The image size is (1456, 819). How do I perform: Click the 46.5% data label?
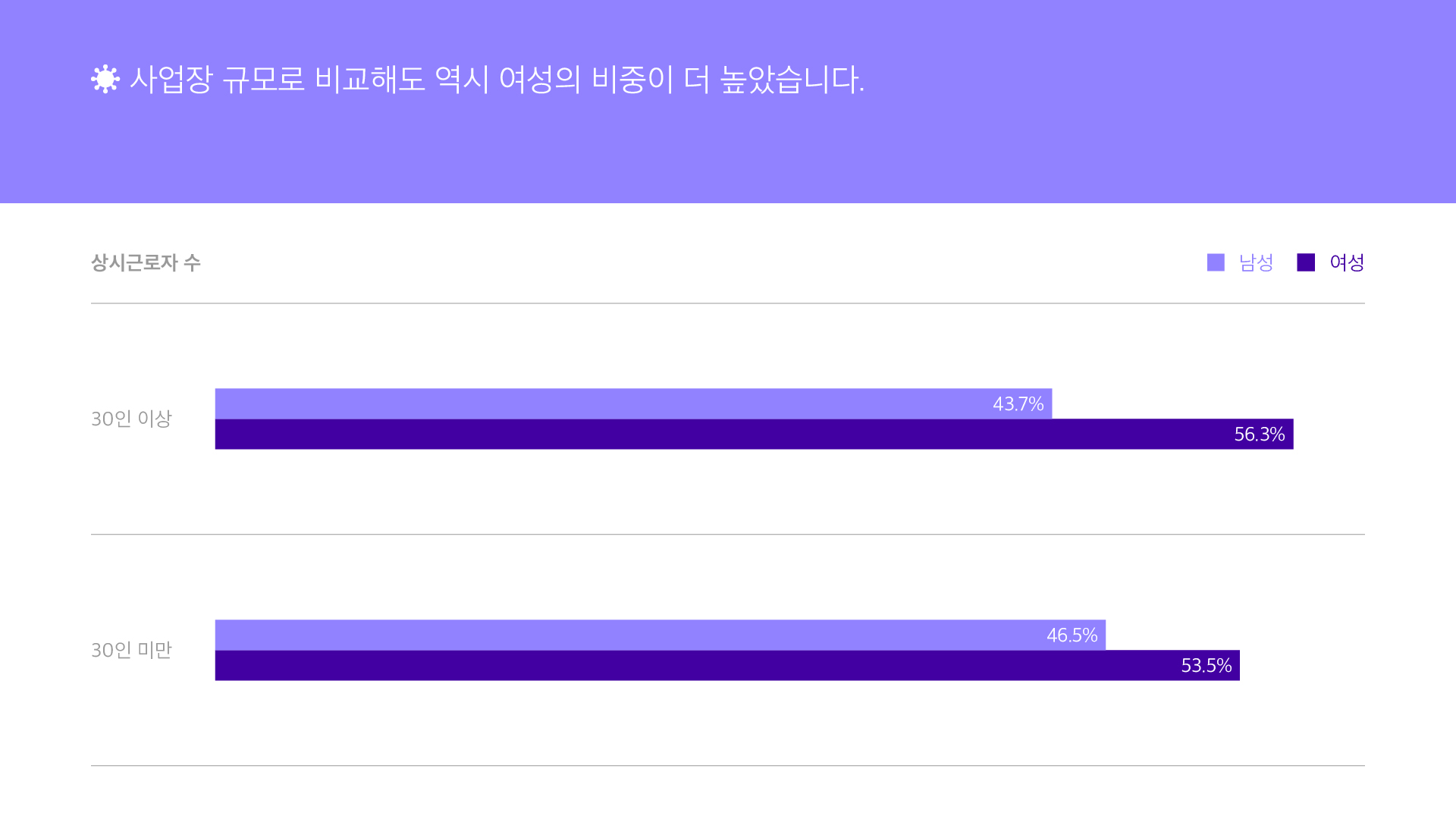1072,635
